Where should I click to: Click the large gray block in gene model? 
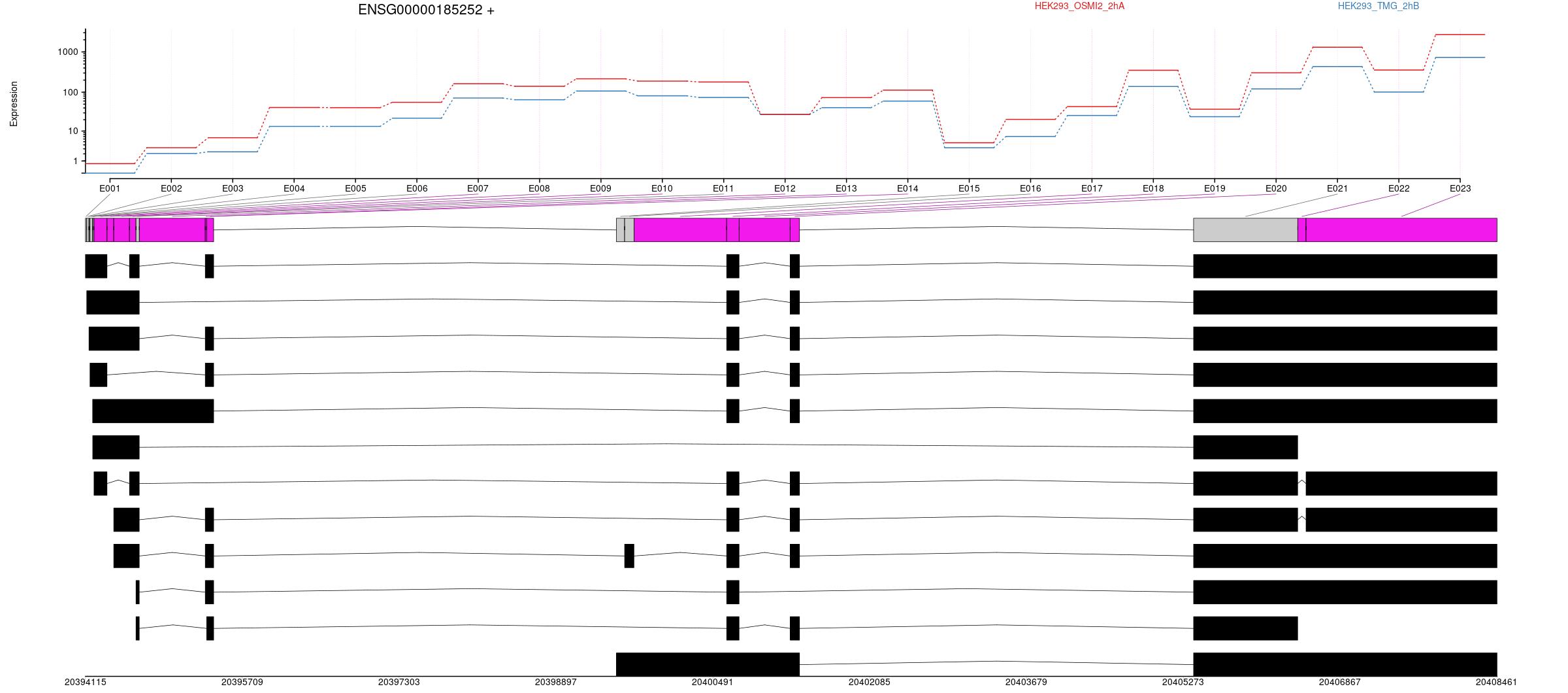1245,230
